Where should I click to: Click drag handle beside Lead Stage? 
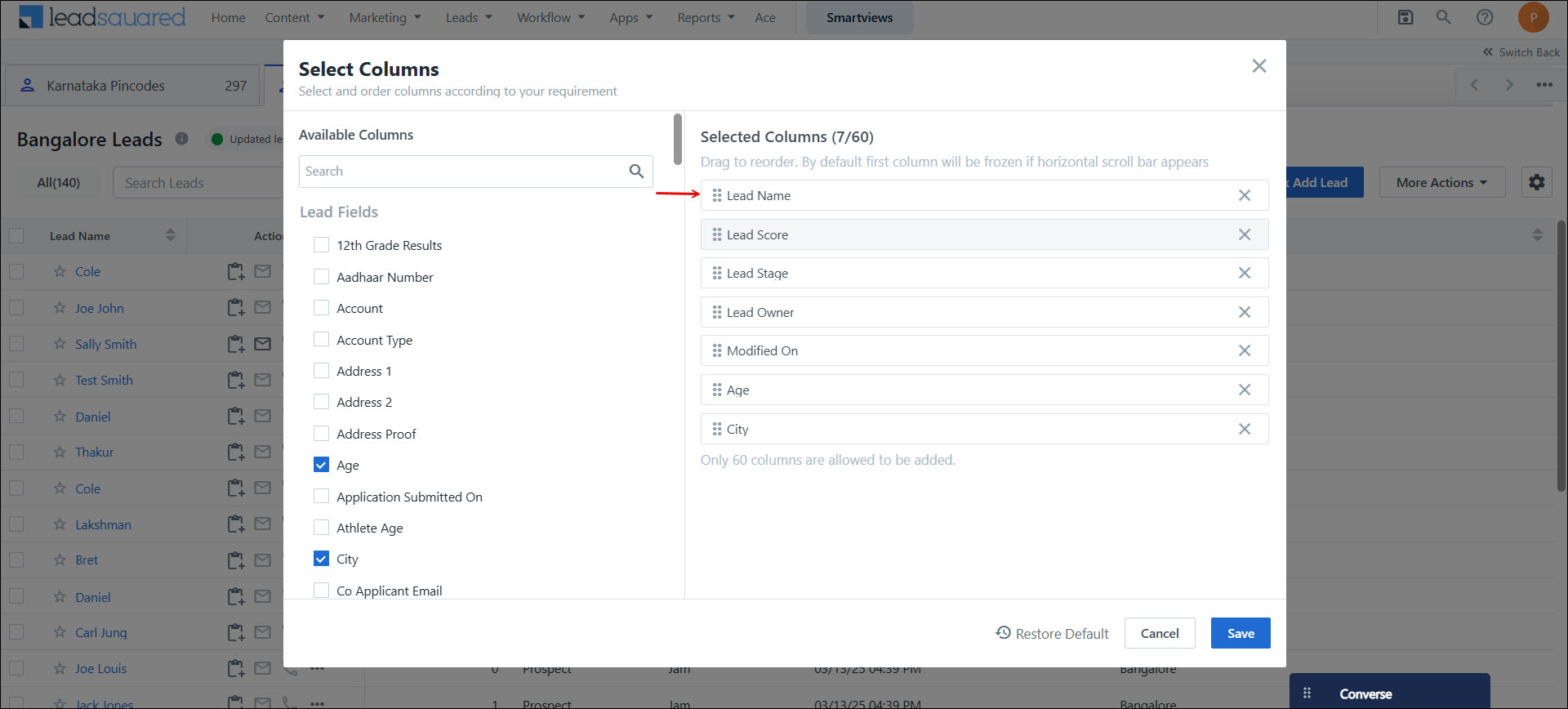point(716,274)
